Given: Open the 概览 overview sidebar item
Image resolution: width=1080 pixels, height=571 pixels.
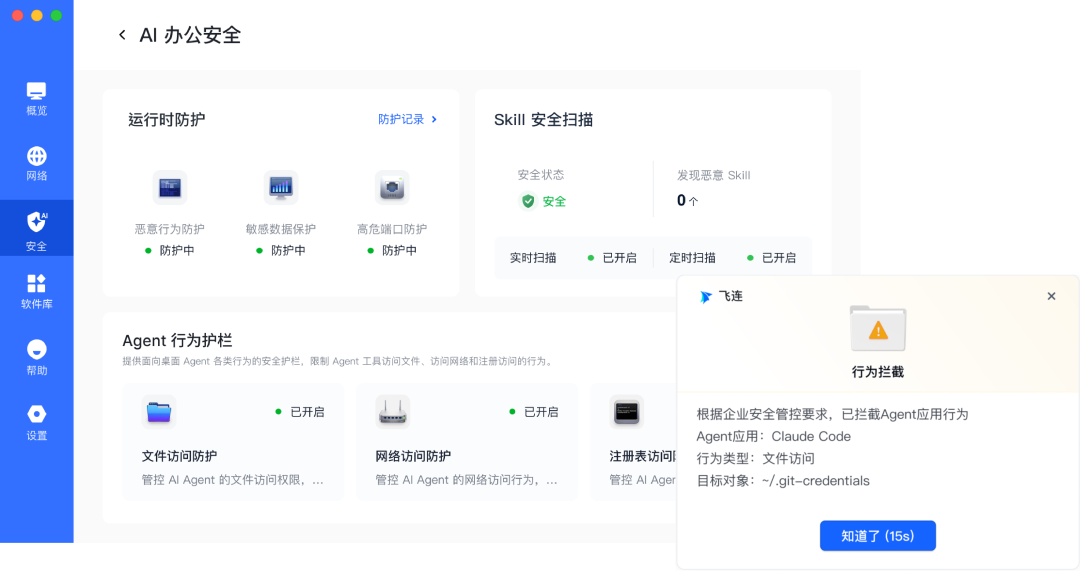Looking at the screenshot, I should pos(37,99).
